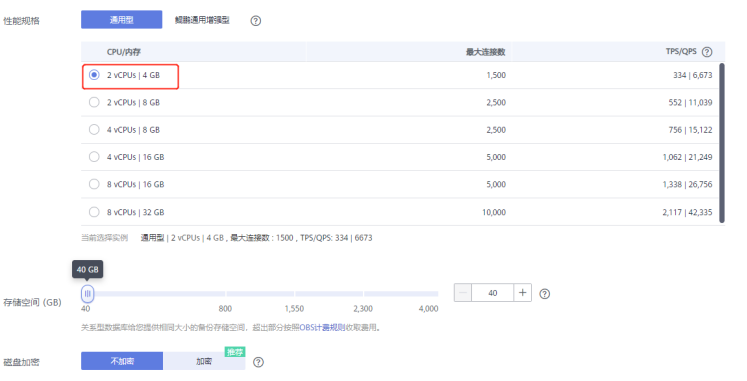Decrease storage with the minus button
This screenshot has height=381, width=747.
463,292
